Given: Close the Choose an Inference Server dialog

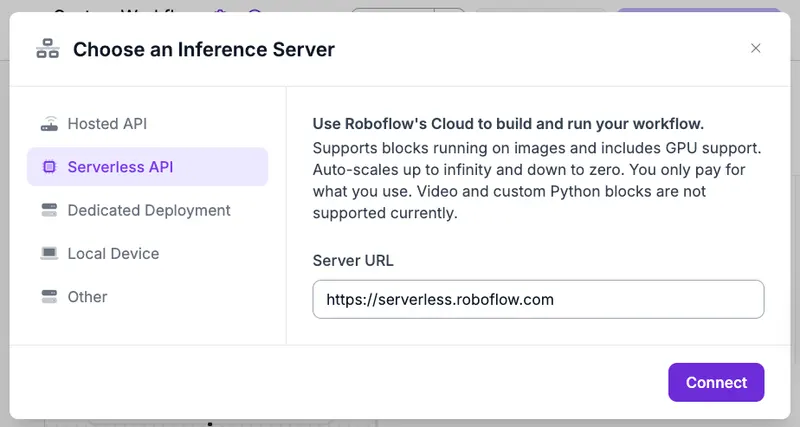Looking at the screenshot, I should click(756, 48).
